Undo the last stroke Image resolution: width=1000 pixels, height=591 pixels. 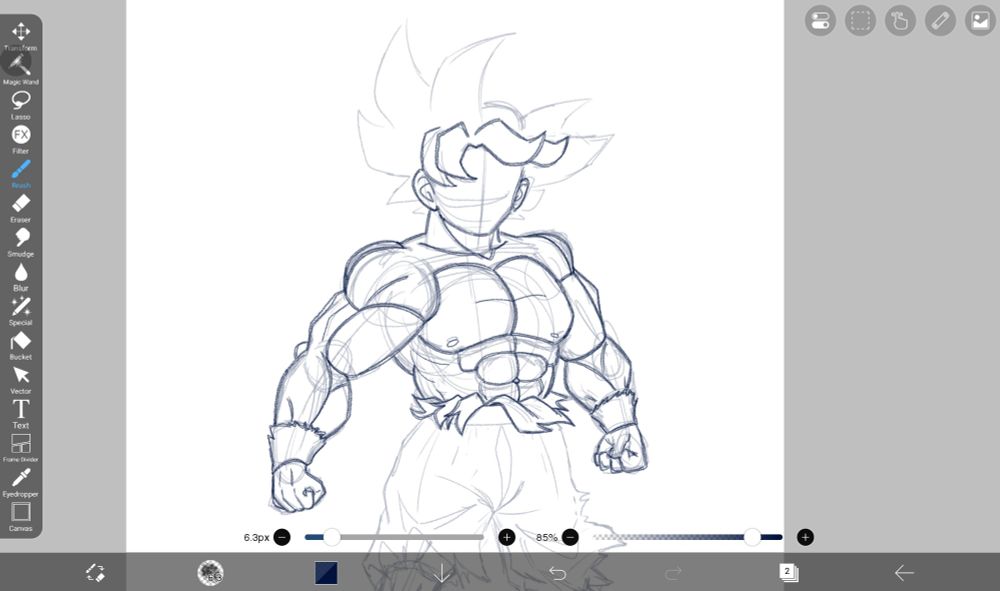(x=557, y=573)
